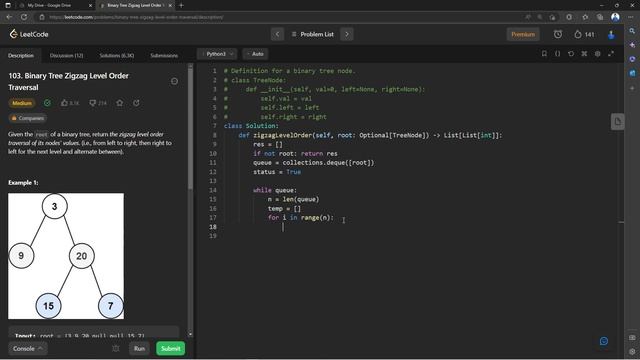This screenshot has height=360, width=640.
Task: Open browser profile avatar
Action: pyautogui.click(x=615, y=17)
